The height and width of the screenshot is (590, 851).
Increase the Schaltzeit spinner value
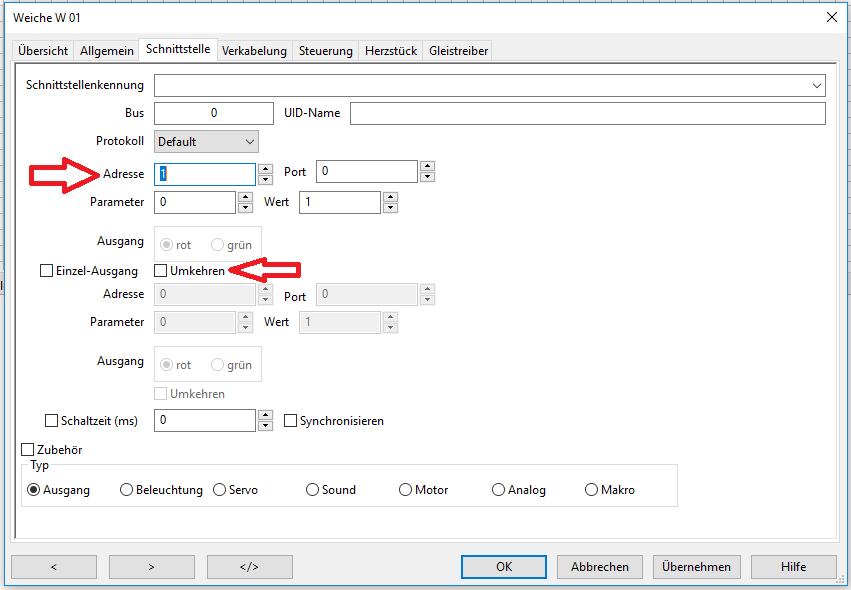265,415
